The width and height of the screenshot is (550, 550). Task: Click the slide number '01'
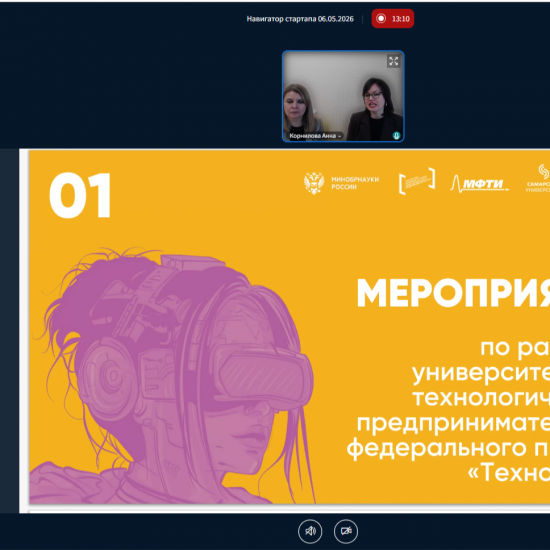pos(80,195)
